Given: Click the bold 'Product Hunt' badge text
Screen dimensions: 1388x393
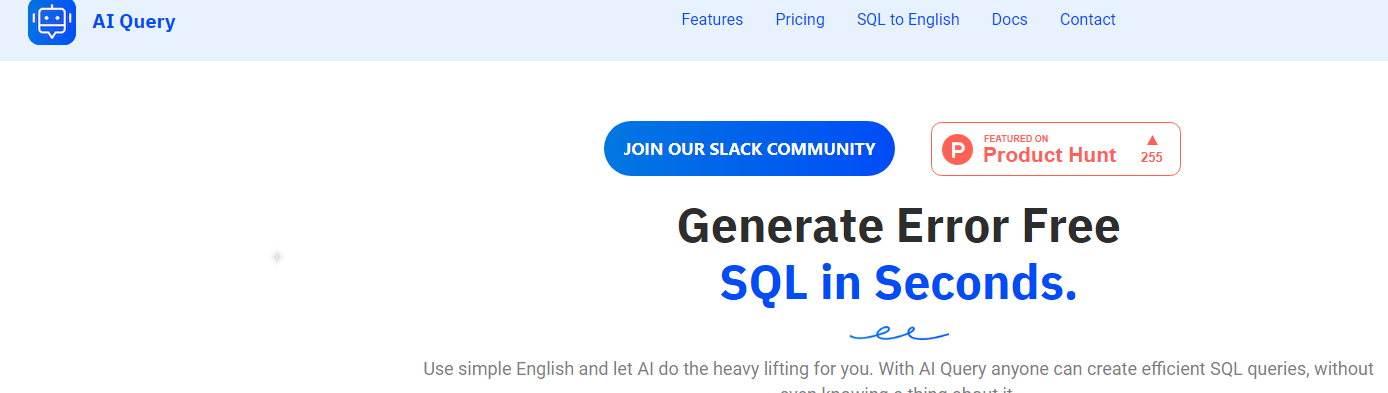Looking at the screenshot, I should pos(1049,155).
